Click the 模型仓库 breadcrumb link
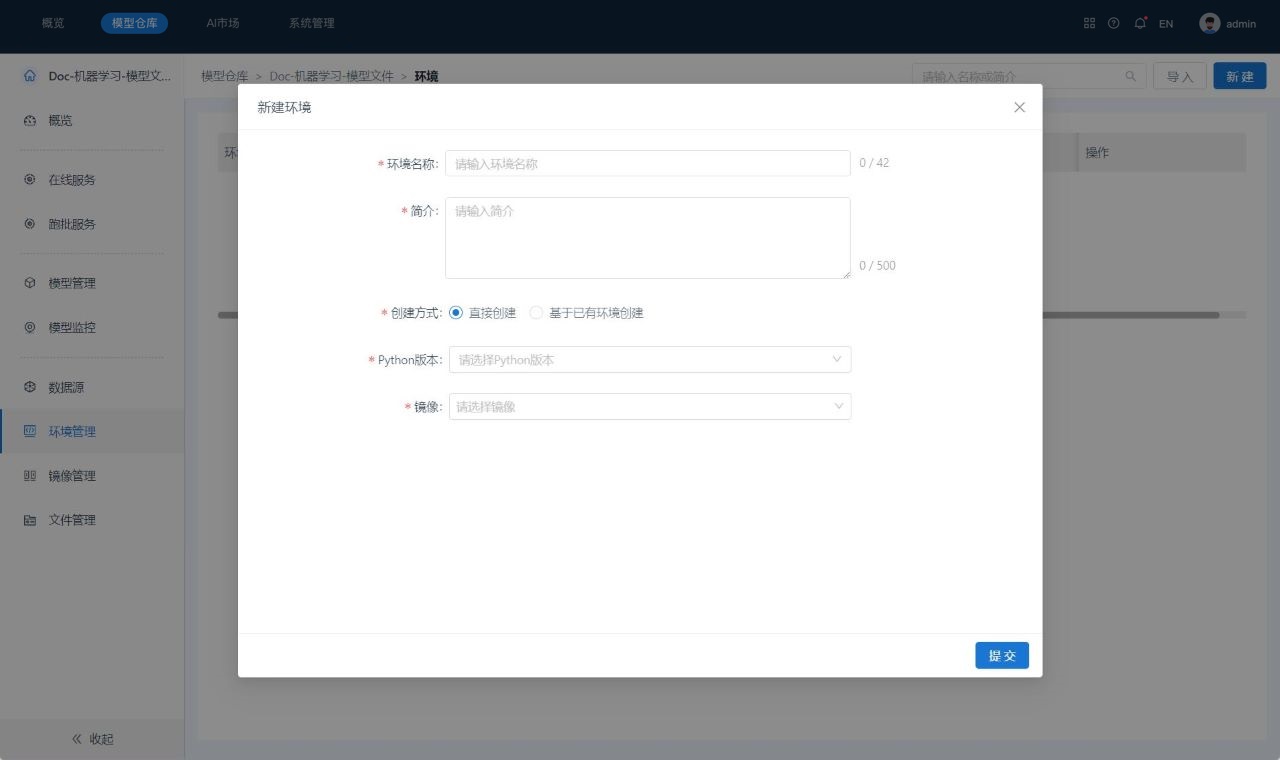Viewport: 1280px width, 760px height. click(224, 76)
